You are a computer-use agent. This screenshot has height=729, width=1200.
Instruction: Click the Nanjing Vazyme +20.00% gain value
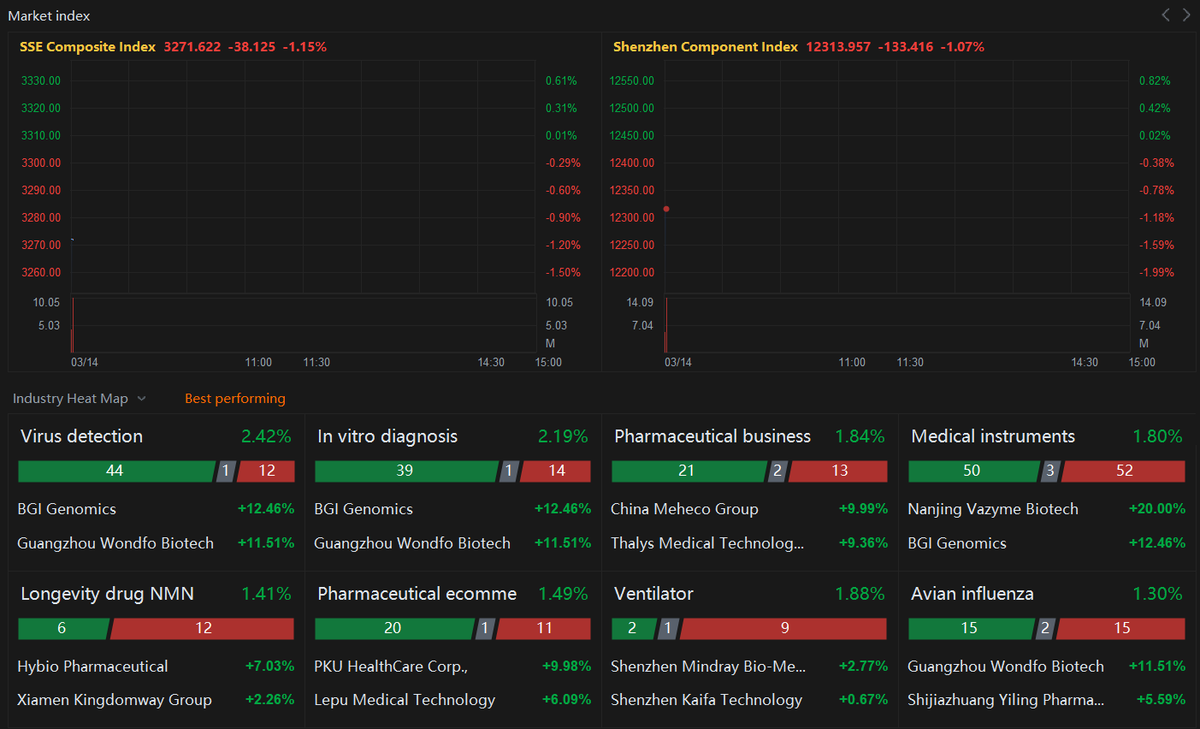click(1157, 509)
